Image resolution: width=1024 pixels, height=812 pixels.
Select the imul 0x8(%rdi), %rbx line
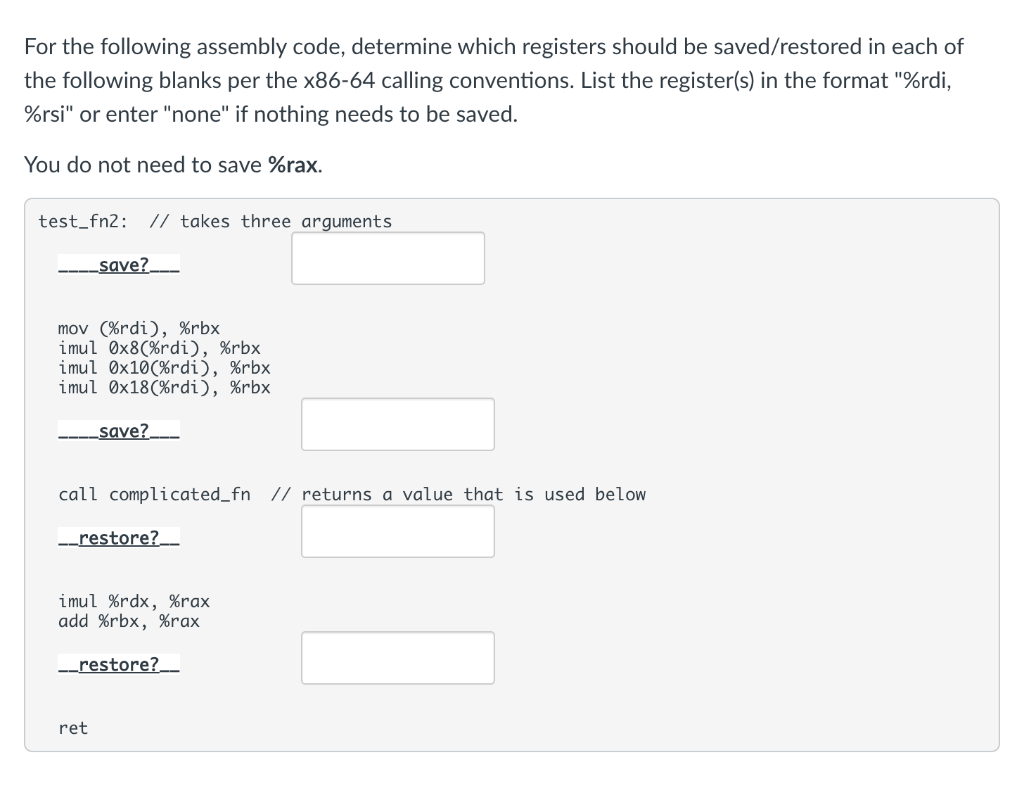(160, 348)
